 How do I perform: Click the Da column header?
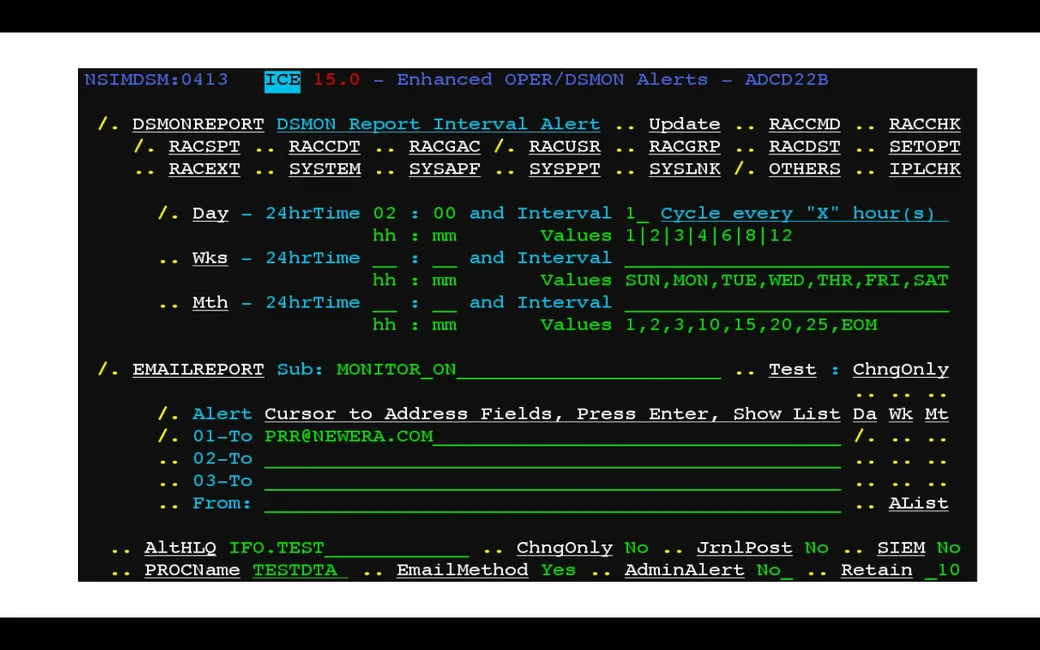865,414
